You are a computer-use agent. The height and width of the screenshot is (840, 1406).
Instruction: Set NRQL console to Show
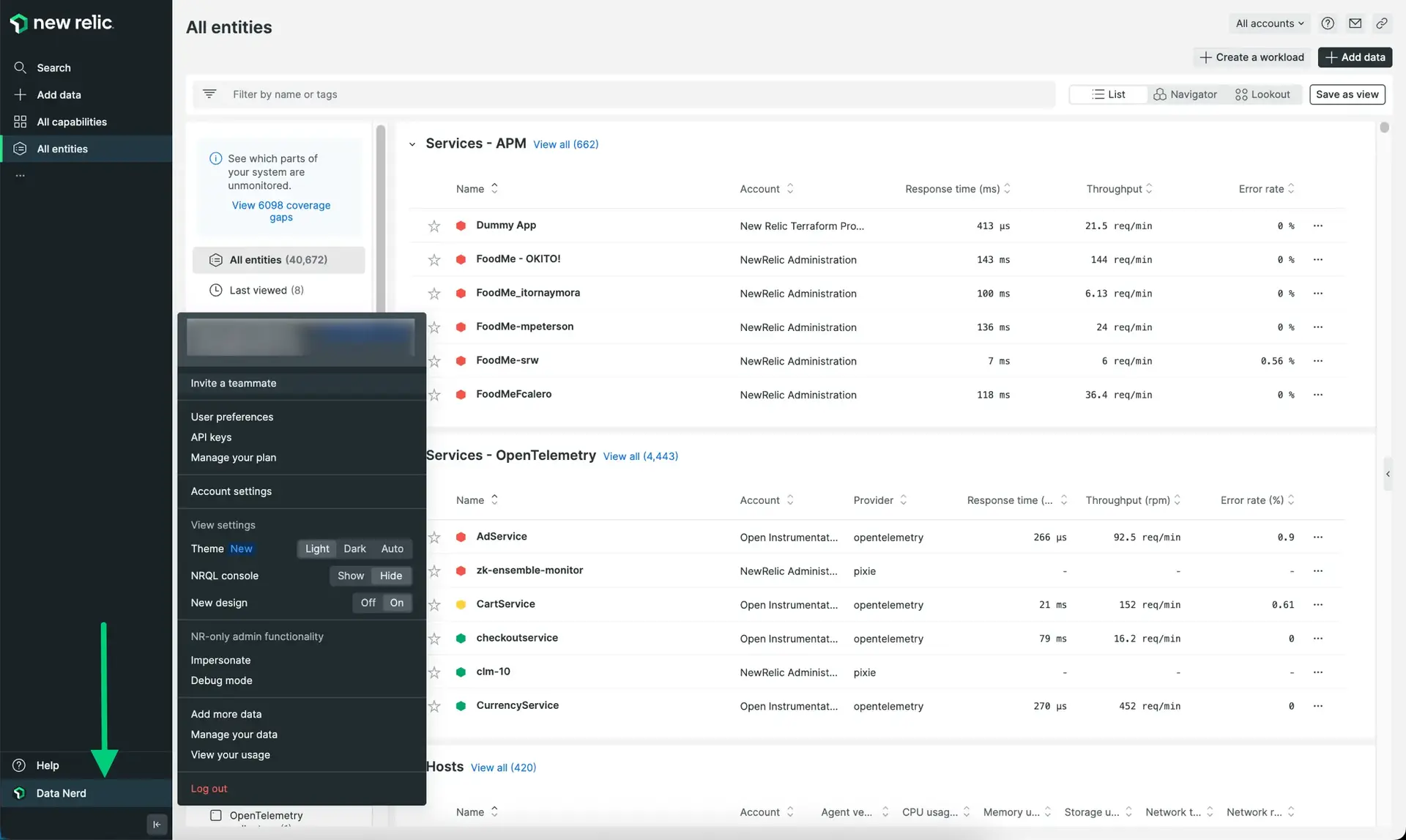[x=350, y=576]
